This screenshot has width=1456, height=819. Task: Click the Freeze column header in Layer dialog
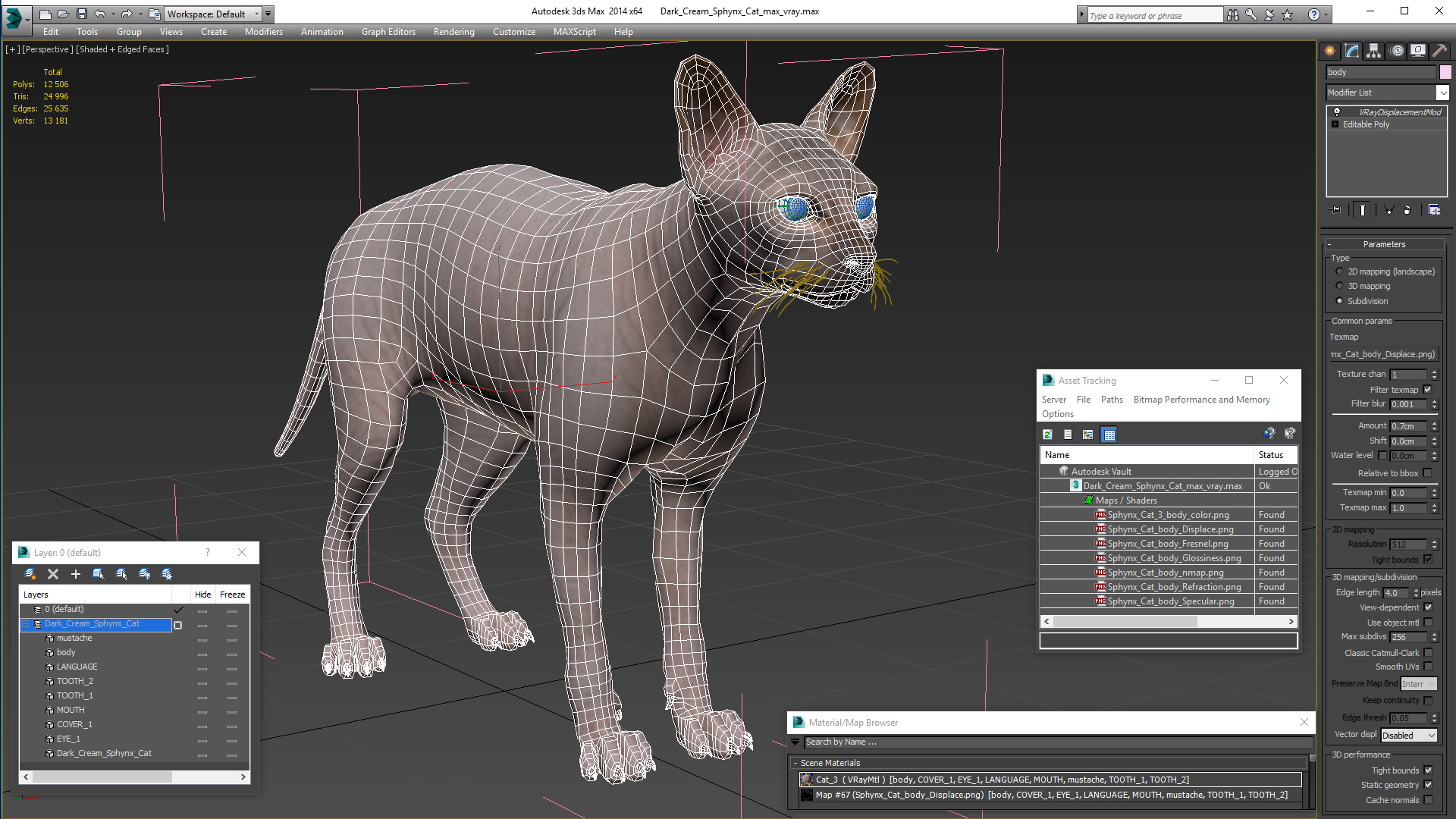click(x=232, y=595)
